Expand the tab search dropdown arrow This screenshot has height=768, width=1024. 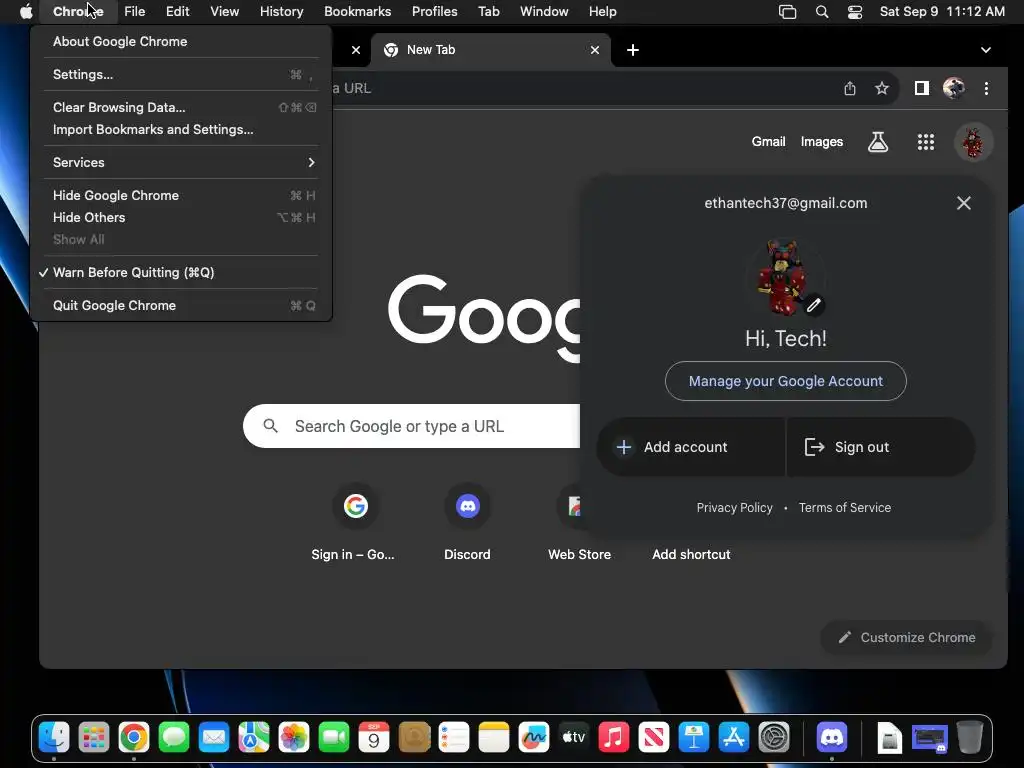coord(985,50)
